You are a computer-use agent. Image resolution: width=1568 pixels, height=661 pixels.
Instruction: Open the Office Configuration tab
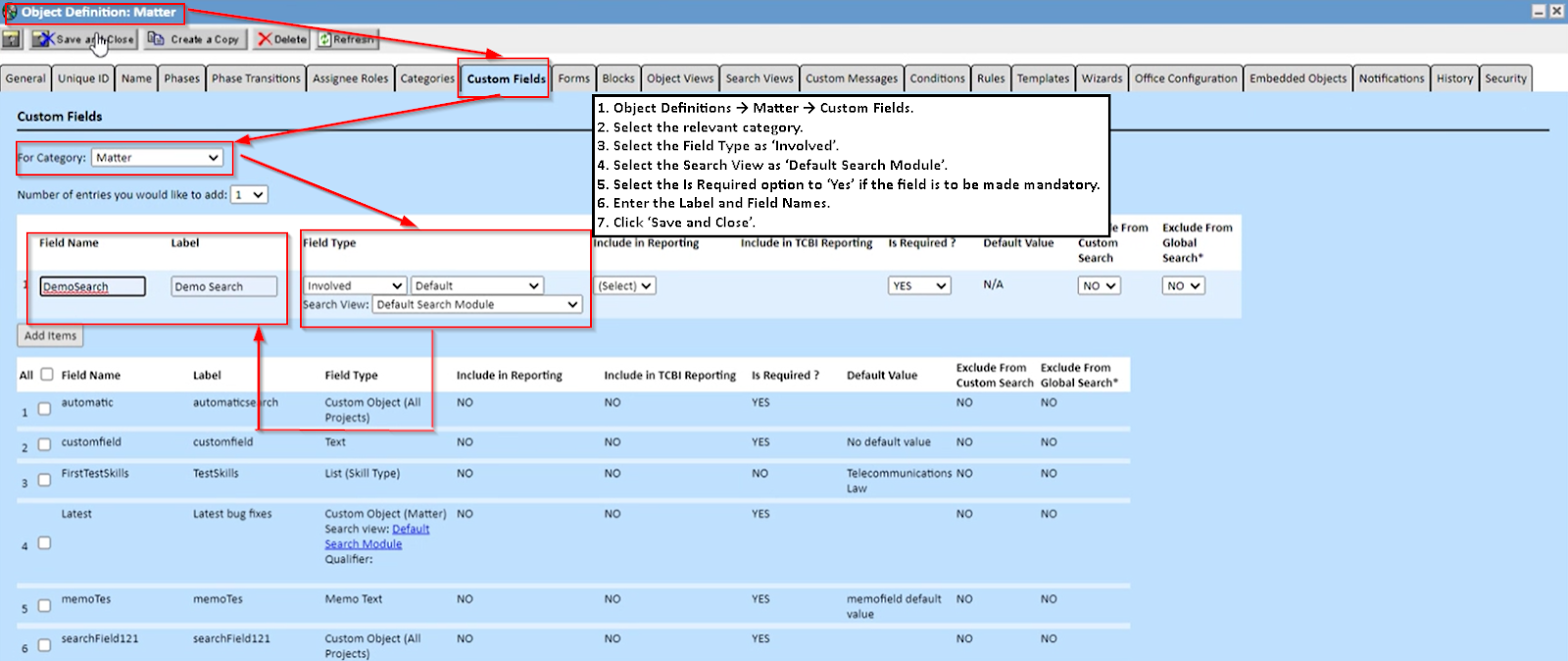coord(1186,78)
